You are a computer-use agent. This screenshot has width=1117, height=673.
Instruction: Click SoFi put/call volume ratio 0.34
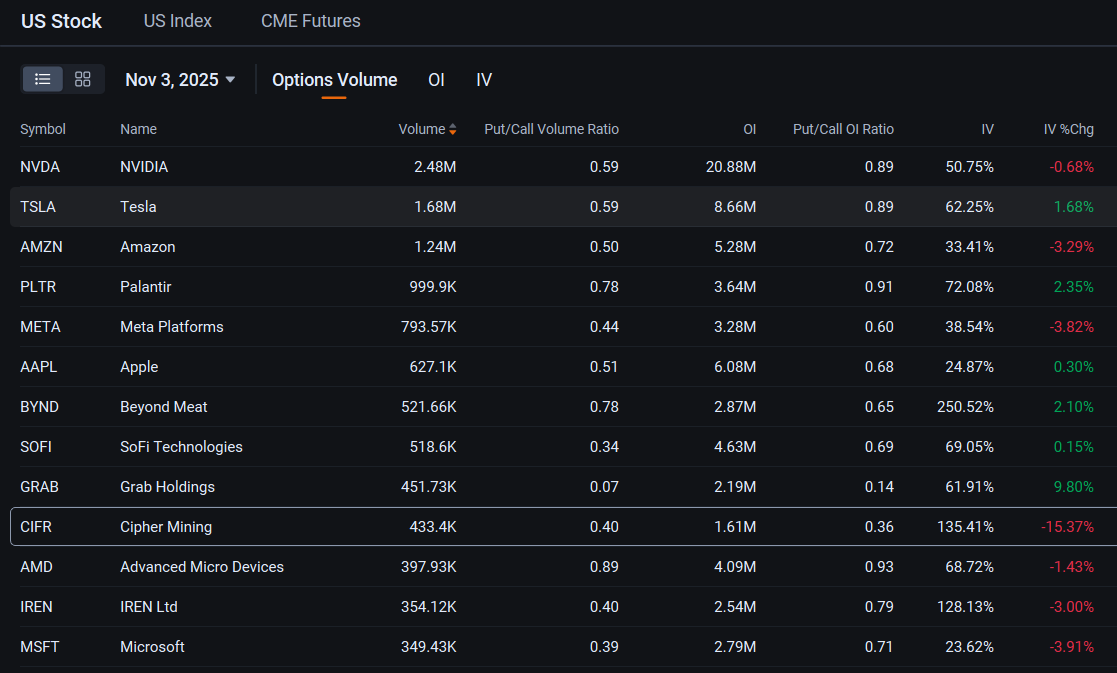[x=604, y=447]
